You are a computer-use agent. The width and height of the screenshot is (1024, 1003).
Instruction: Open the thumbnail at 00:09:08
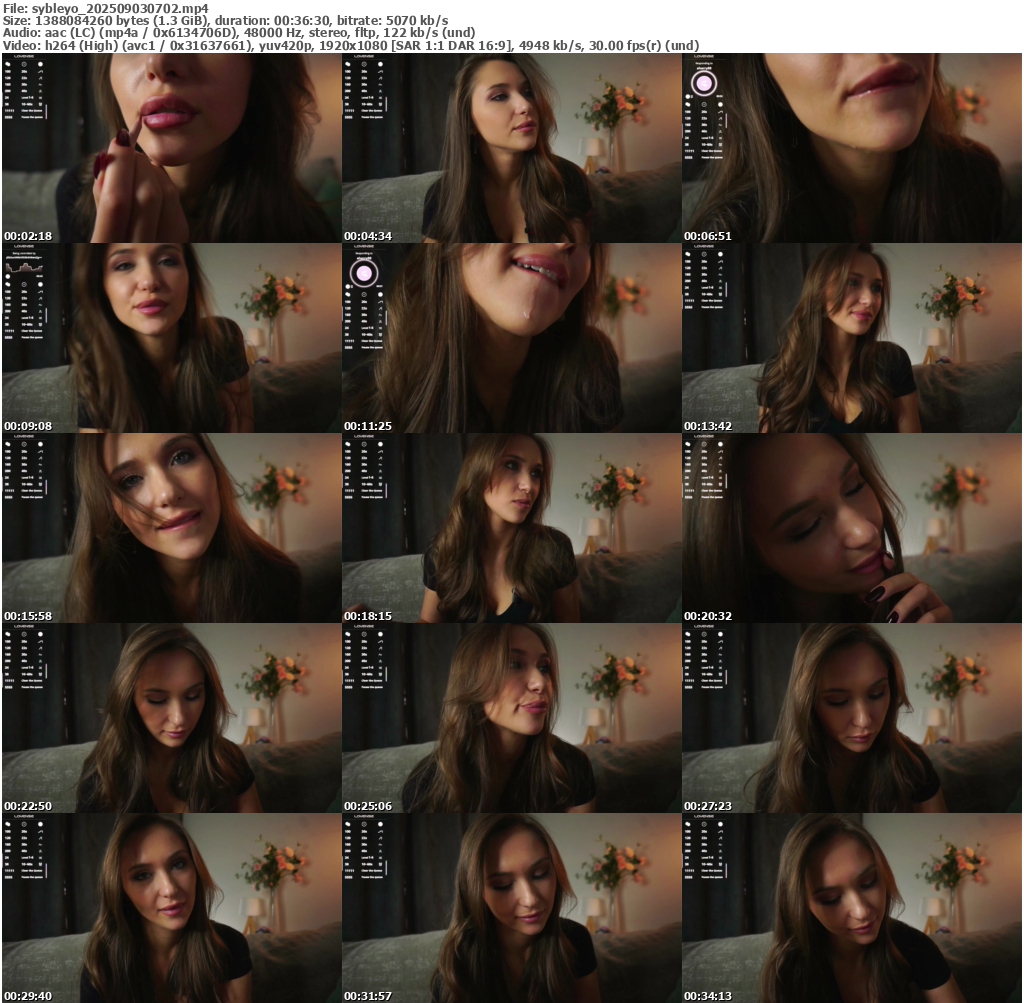pos(171,338)
